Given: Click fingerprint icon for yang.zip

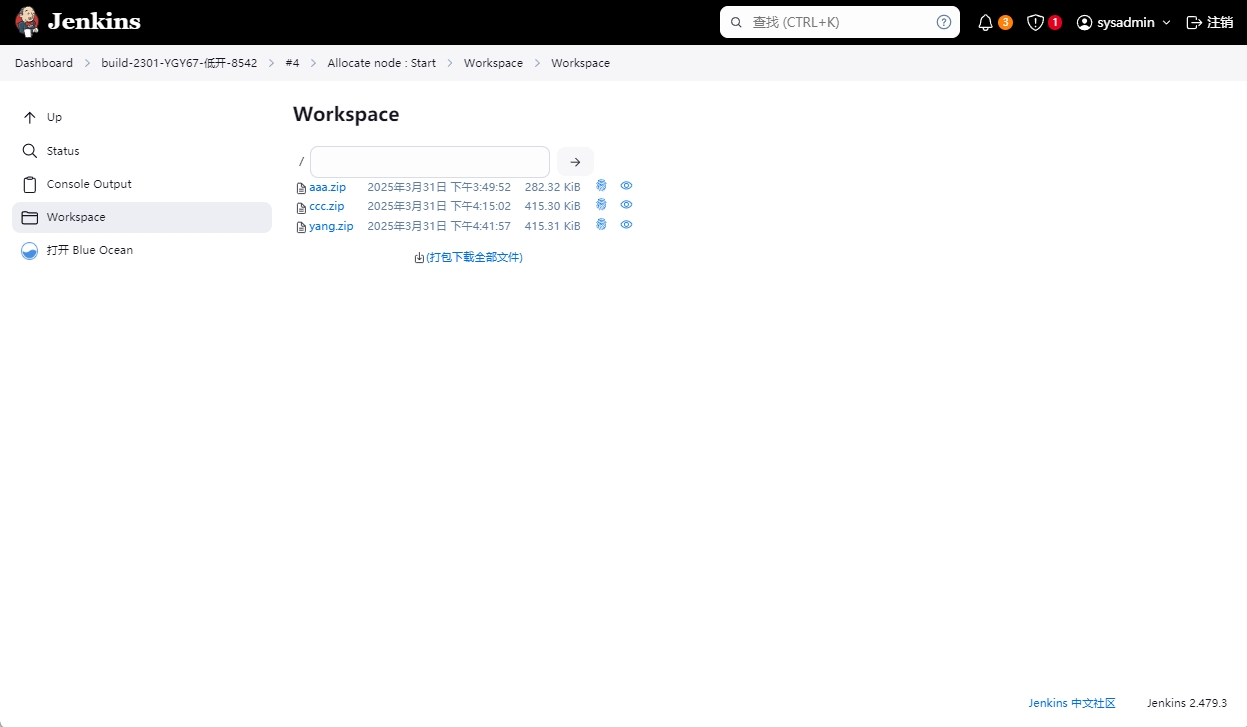Looking at the screenshot, I should click(601, 224).
